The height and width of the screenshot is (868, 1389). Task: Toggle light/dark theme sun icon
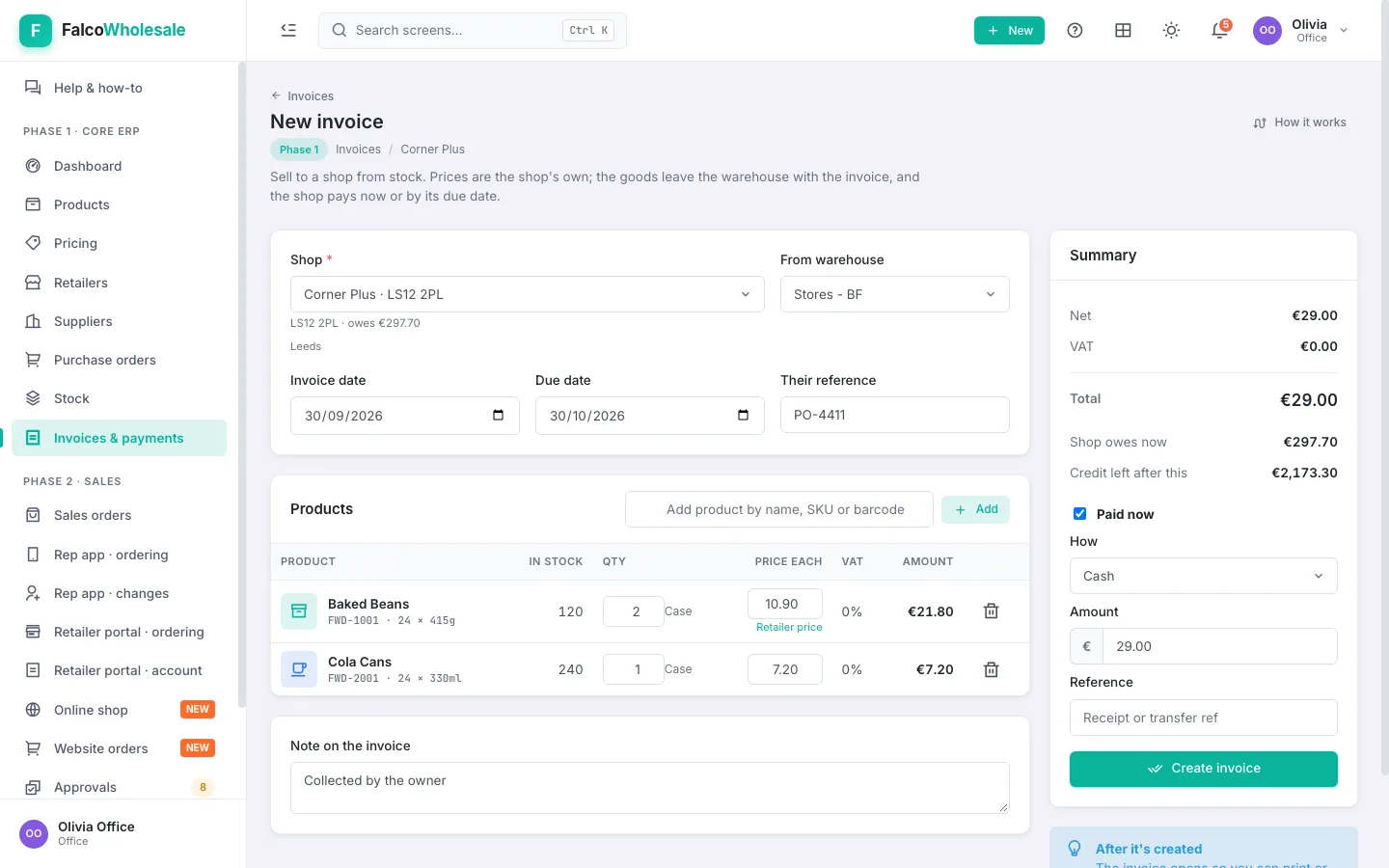(1171, 31)
